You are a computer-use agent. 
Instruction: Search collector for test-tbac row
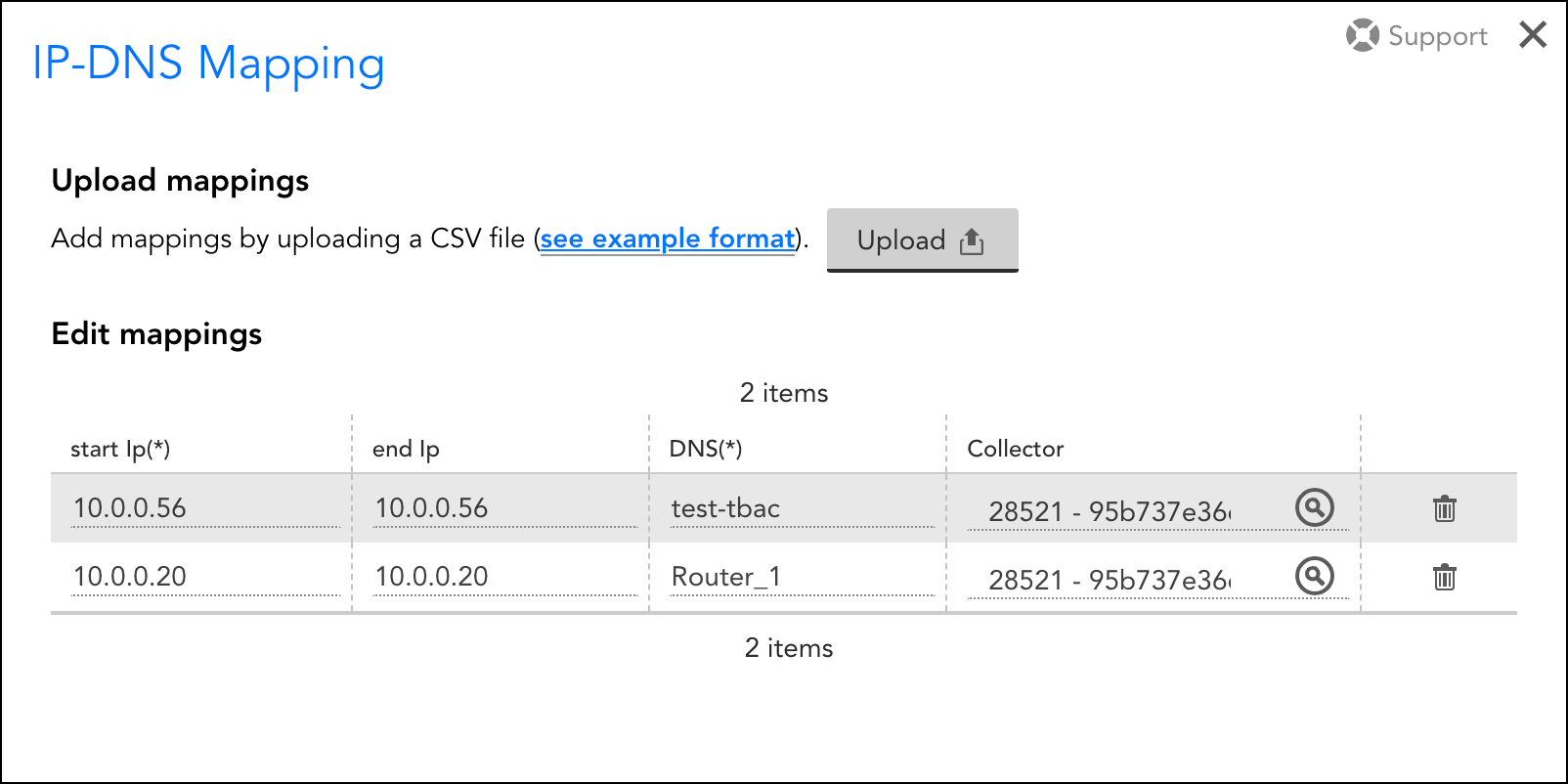click(x=1314, y=507)
